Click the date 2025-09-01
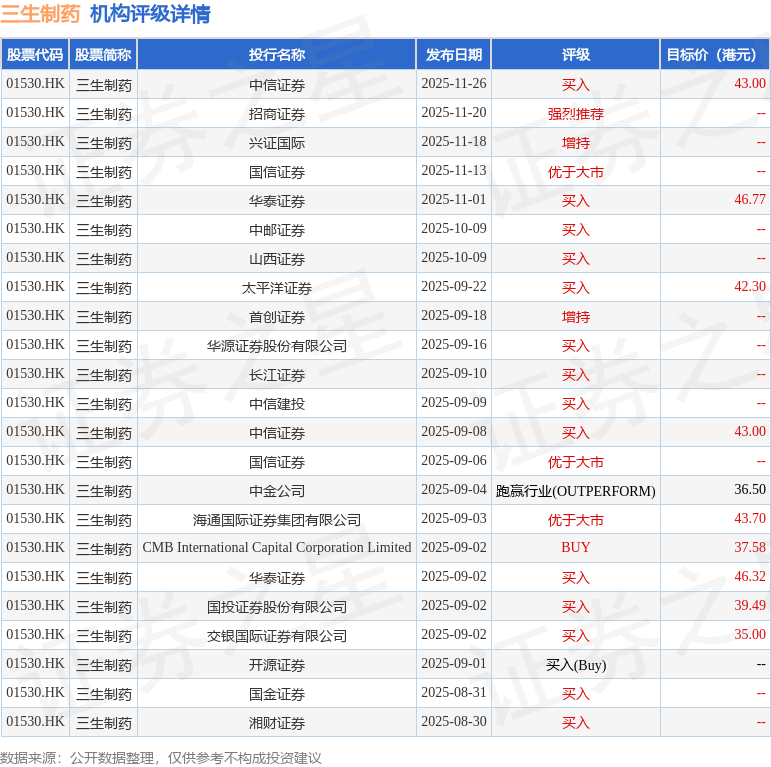Viewport: 771px width, 767px height. pos(454,664)
